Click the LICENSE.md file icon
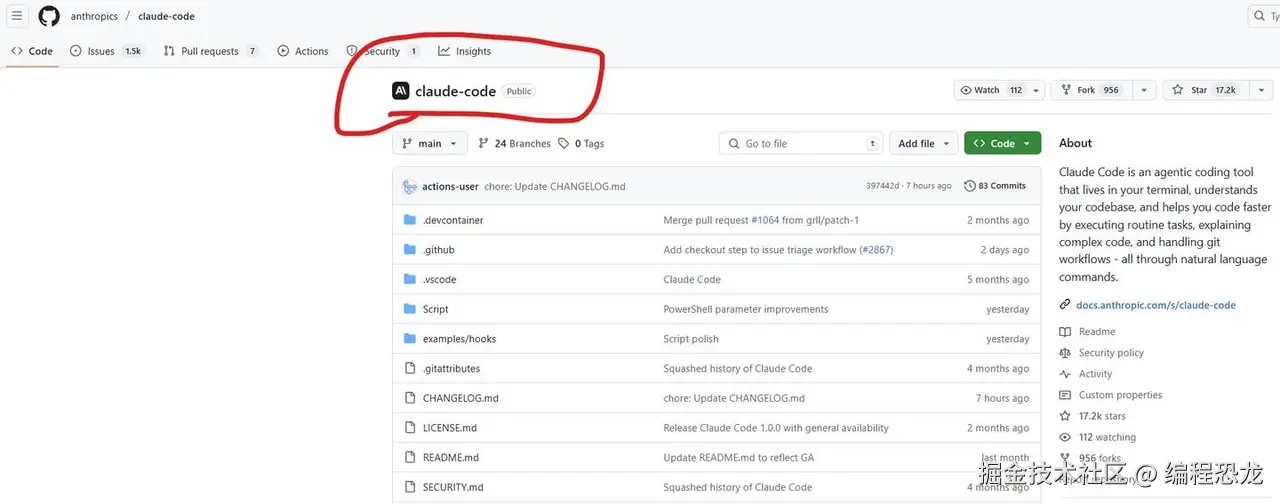The image size is (1280, 504). [409, 428]
